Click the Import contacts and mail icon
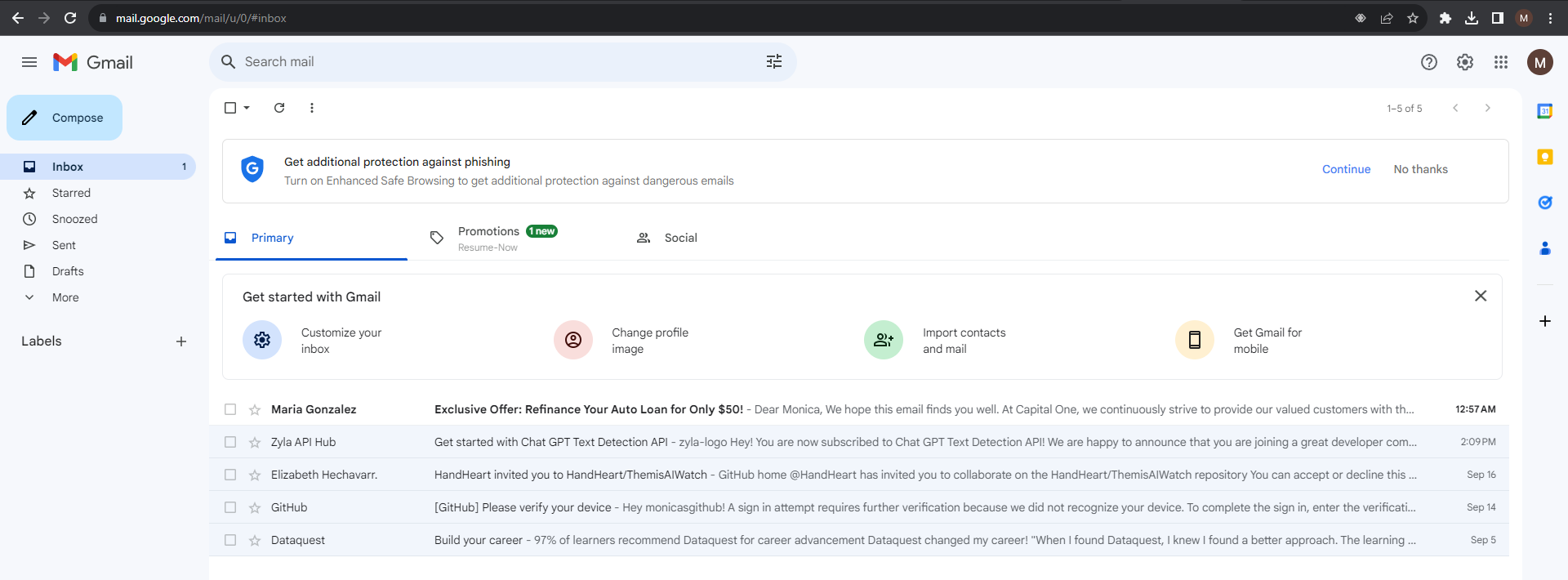The height and width of the screenshot is (580, 1568). (884, 340)
